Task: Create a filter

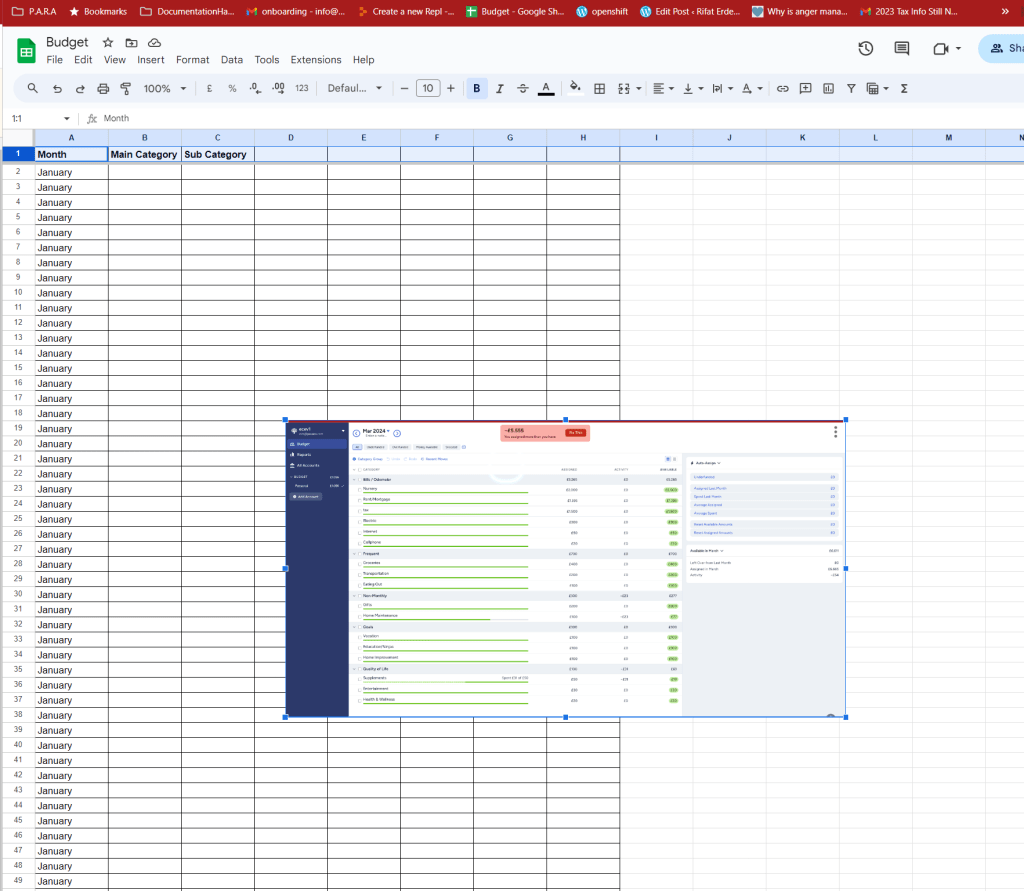Action: point(851,88)
